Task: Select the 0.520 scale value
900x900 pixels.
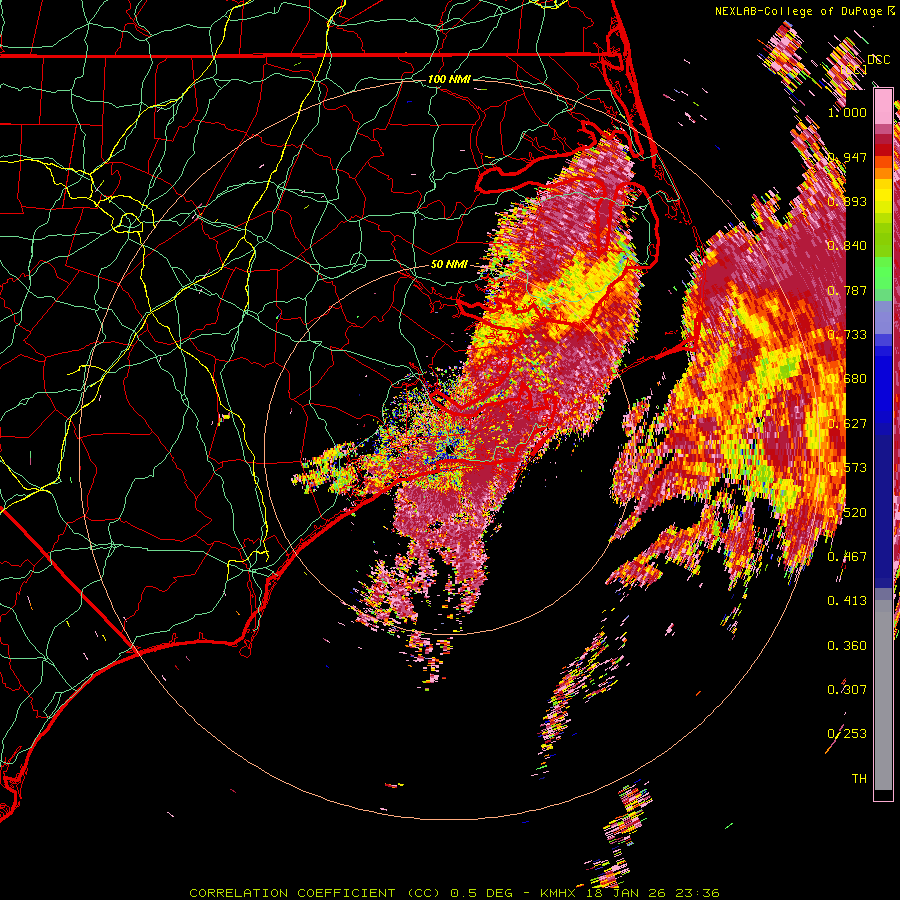Action: pos(847,513)
